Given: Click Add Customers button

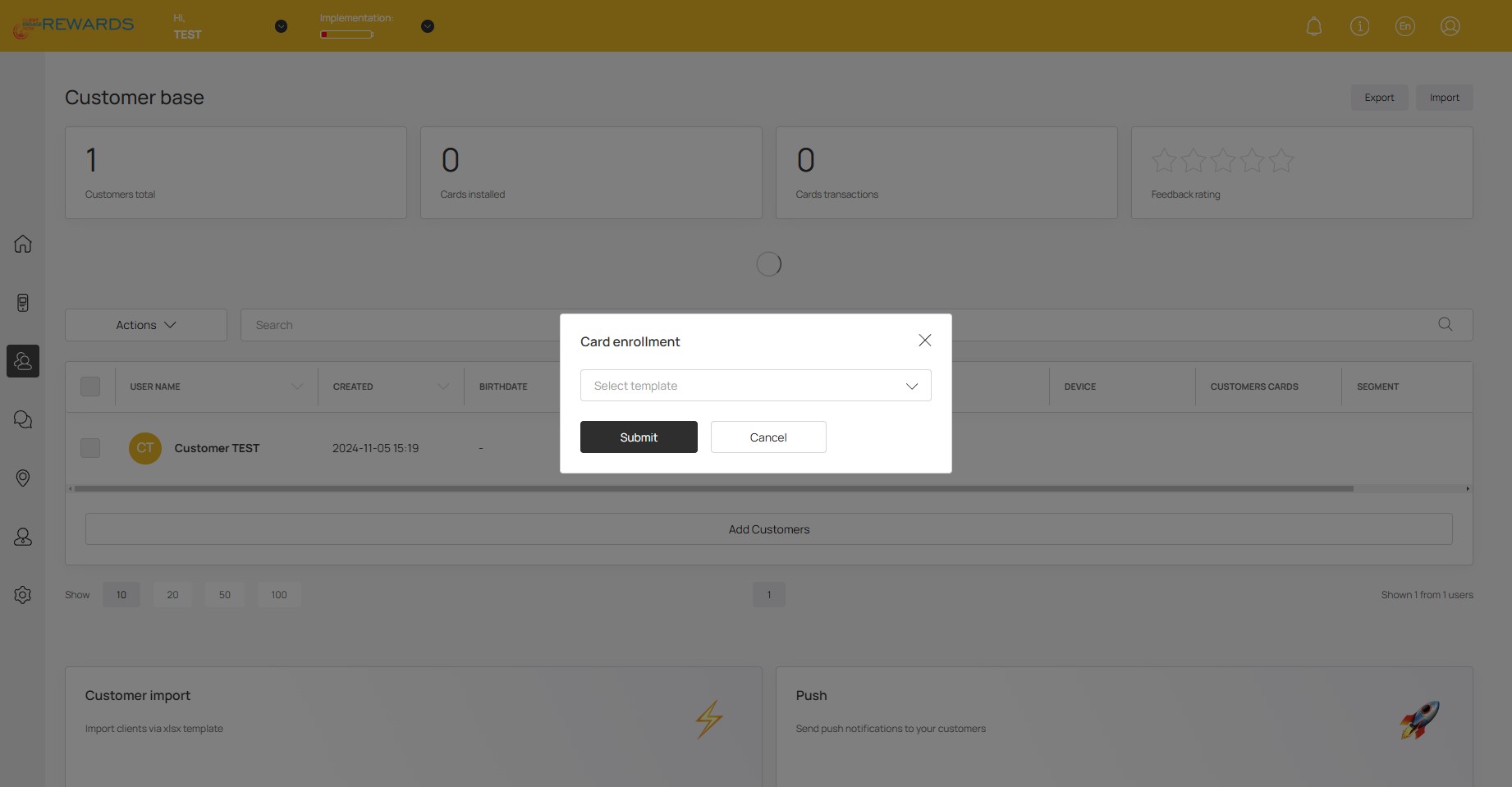Looking at the screenshot, I should pyautogui.click(x=769, y=529).
